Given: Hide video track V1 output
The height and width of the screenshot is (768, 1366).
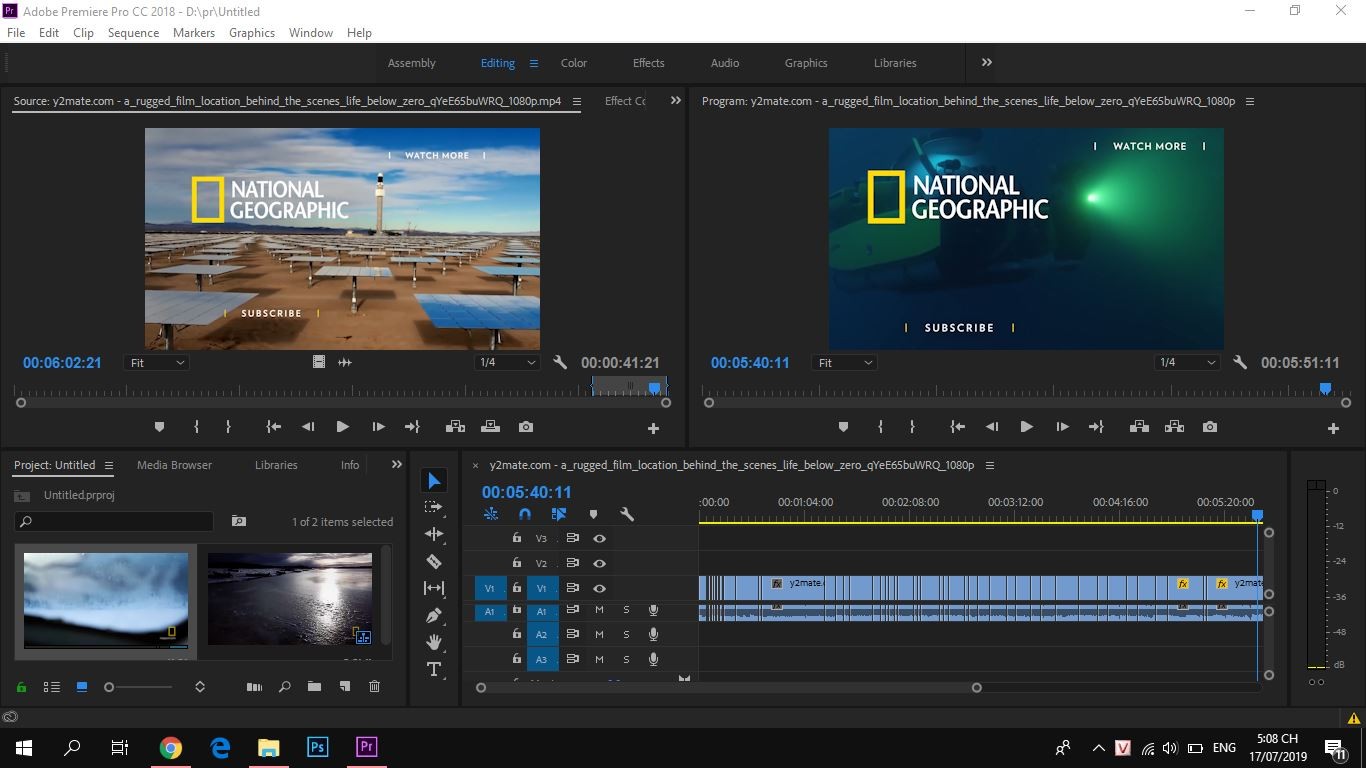Looking at the screenshot, I should (599, 588).
